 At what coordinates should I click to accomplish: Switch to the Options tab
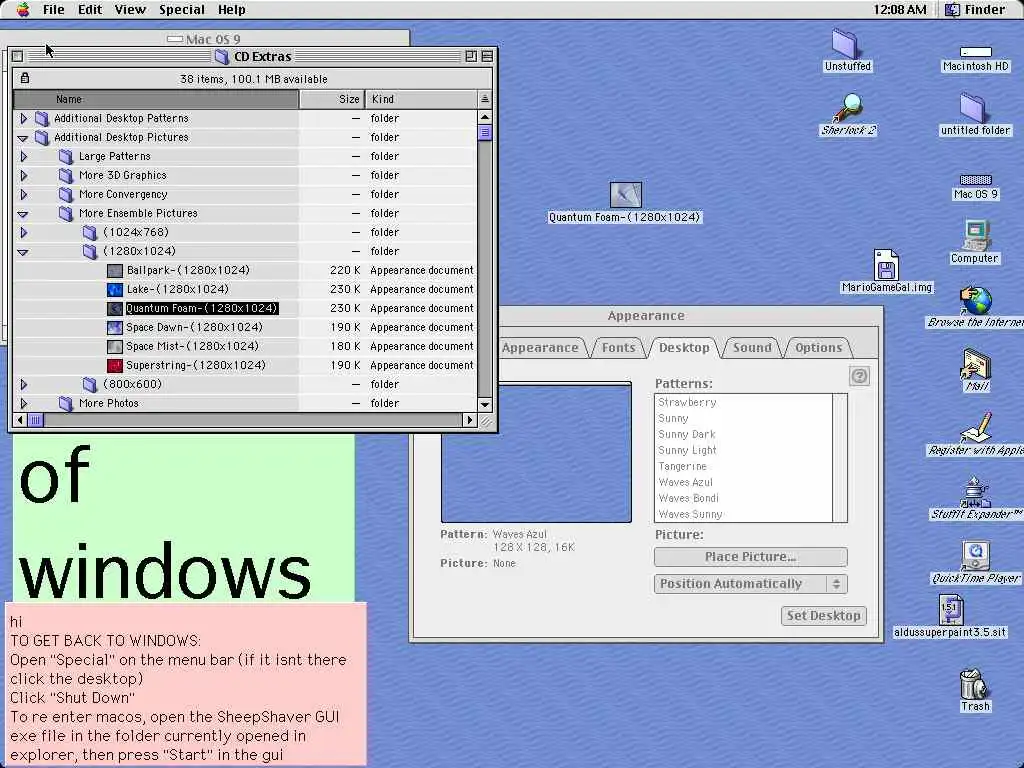click(818, 347)
